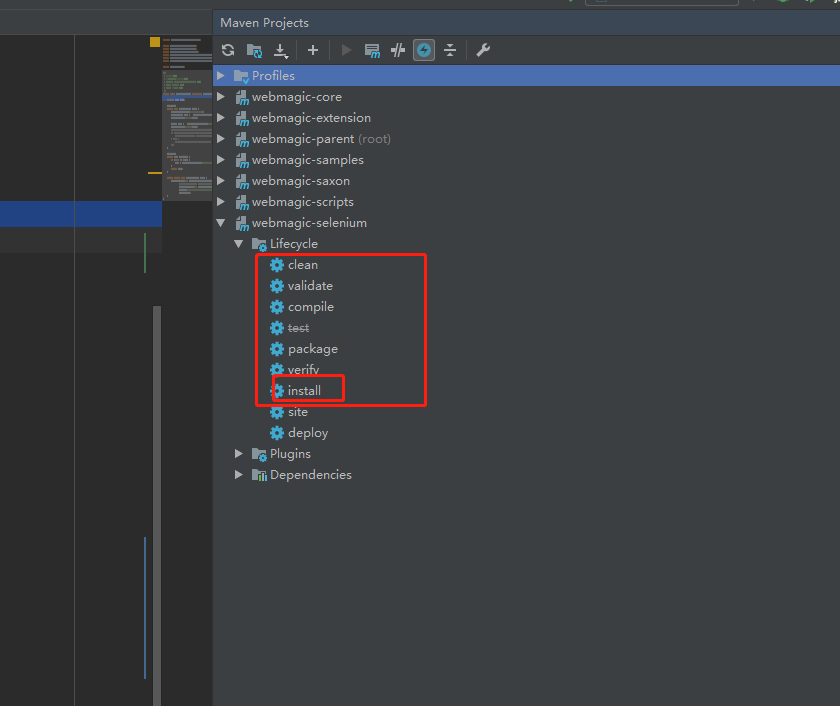The height and width of the screenshot is (706, 840).
Task: Click the Maven Projects panel title
Action: (264, 23)
